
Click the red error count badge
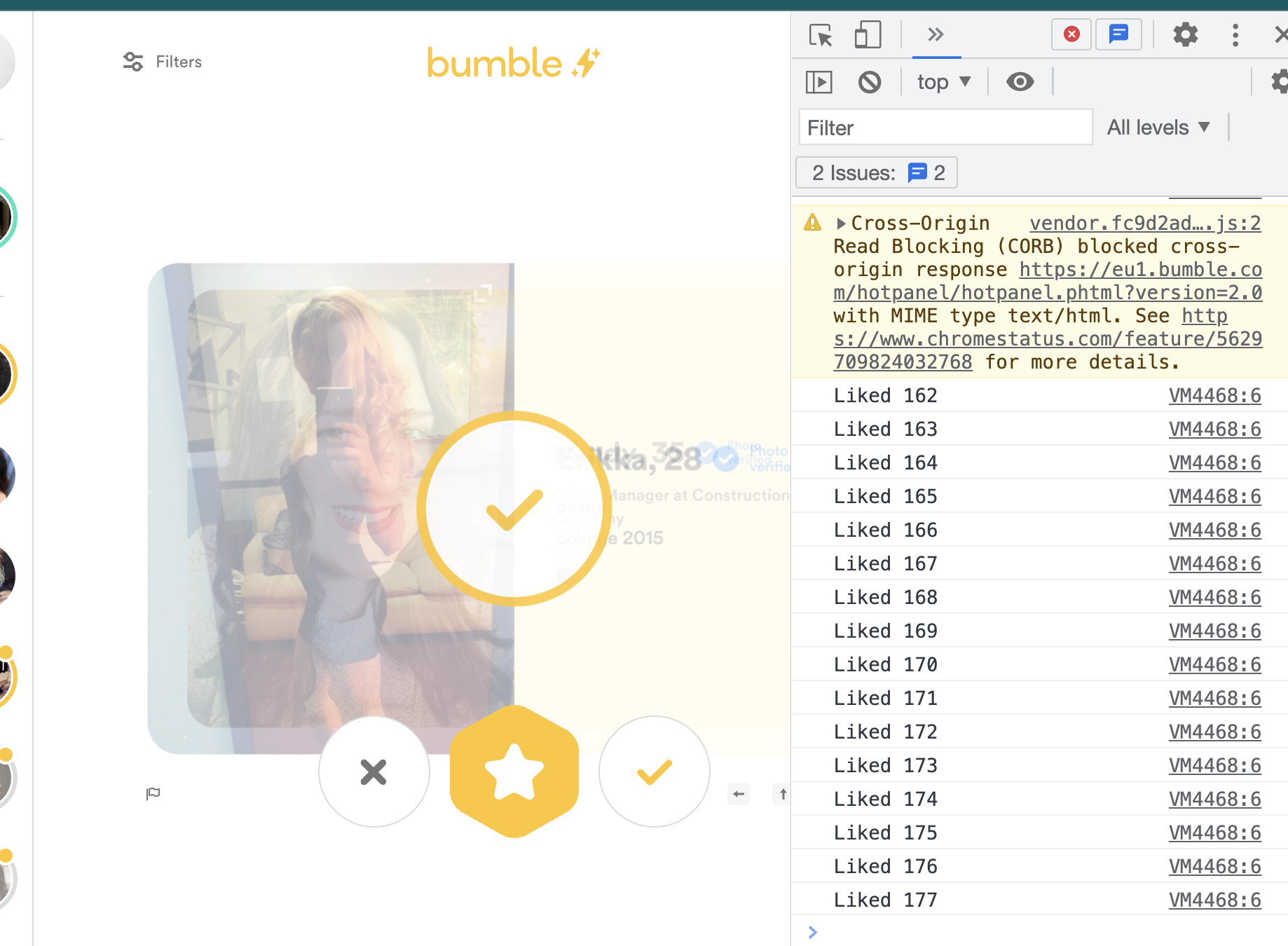coord(1071,34)
